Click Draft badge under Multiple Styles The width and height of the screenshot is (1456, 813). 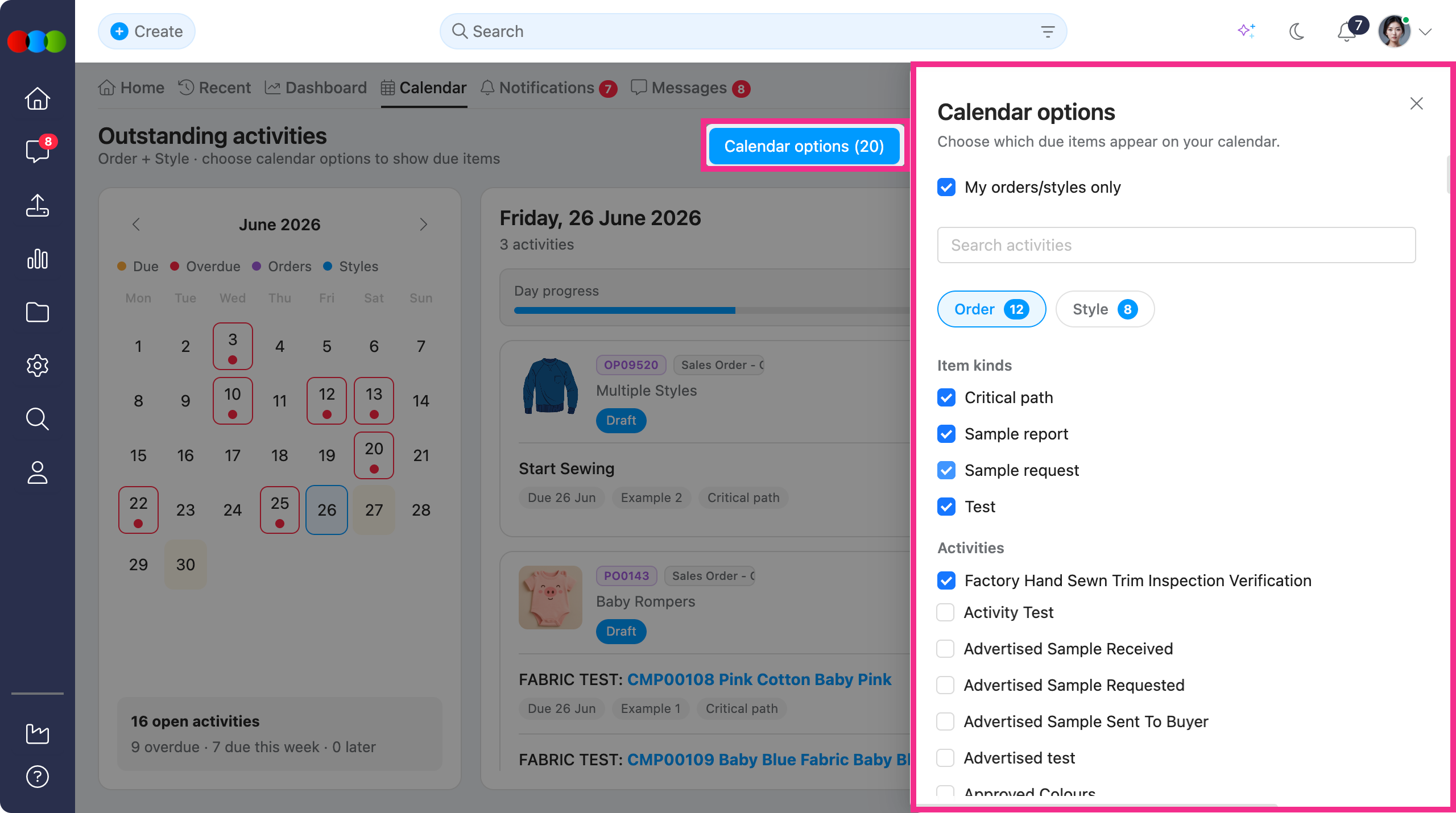coord(621,421)
